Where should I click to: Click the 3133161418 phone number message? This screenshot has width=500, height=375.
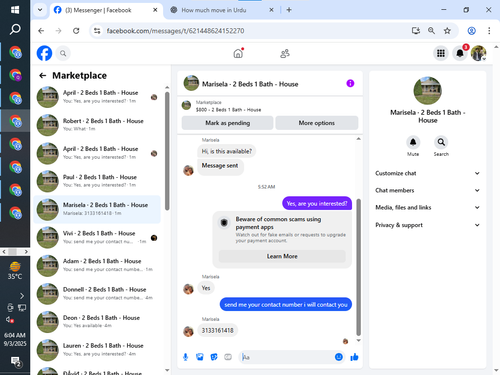tap(217, 330)
